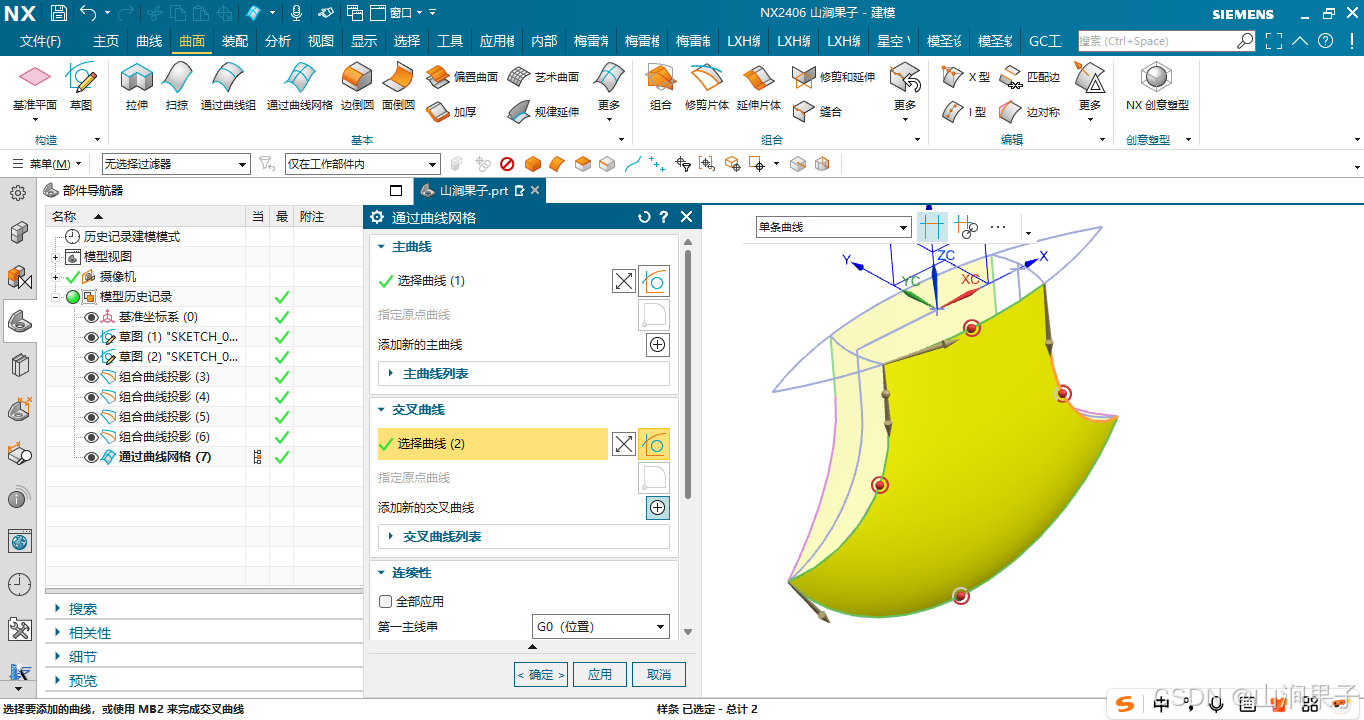Select the 面倒圆 face blend tool
1364x720 pixels.
pyautogui.click(x=398, y=86)
